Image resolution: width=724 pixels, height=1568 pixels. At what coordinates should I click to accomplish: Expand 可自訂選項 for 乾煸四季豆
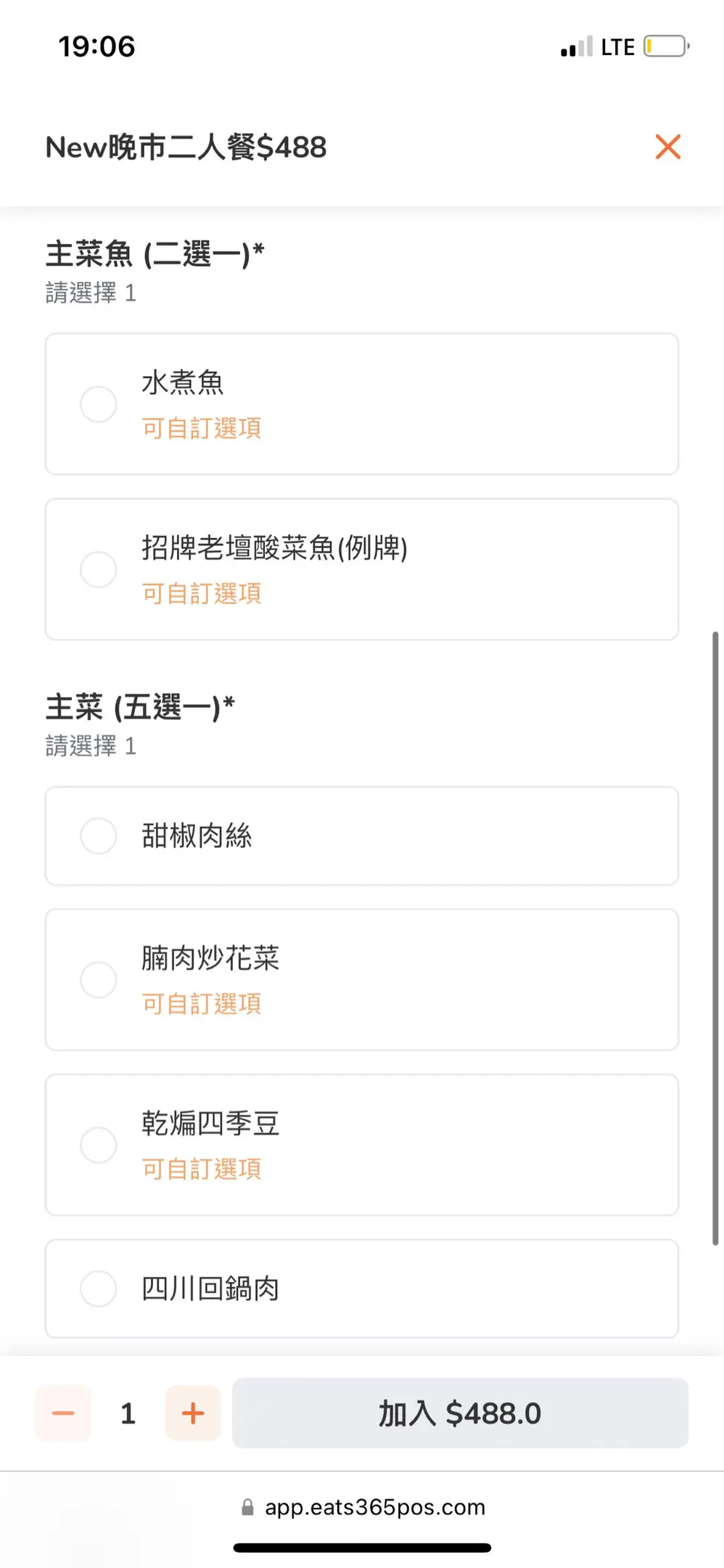click(201, 1169)
